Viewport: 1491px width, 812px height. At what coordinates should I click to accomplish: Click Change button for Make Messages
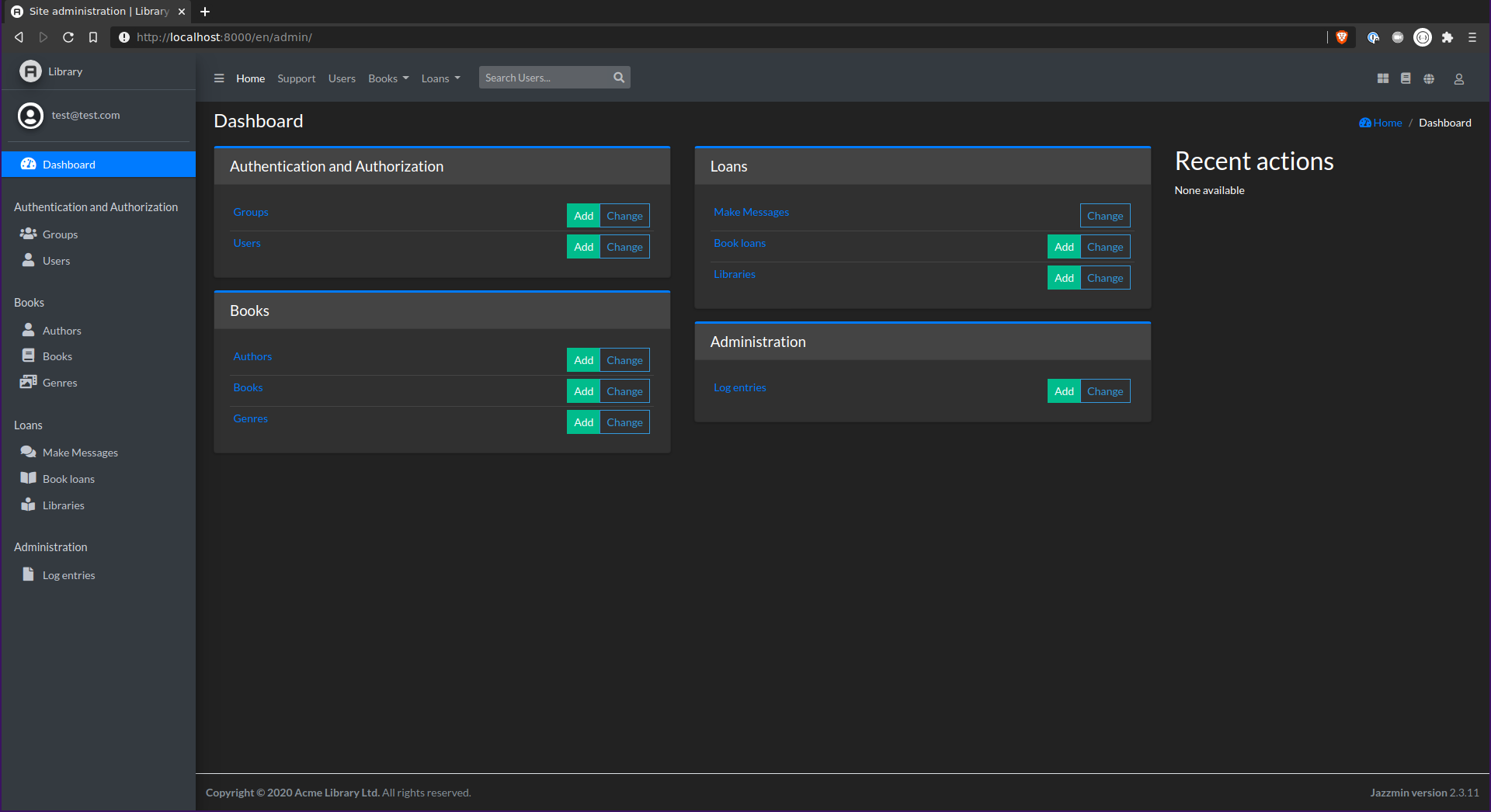point(1105,216)
